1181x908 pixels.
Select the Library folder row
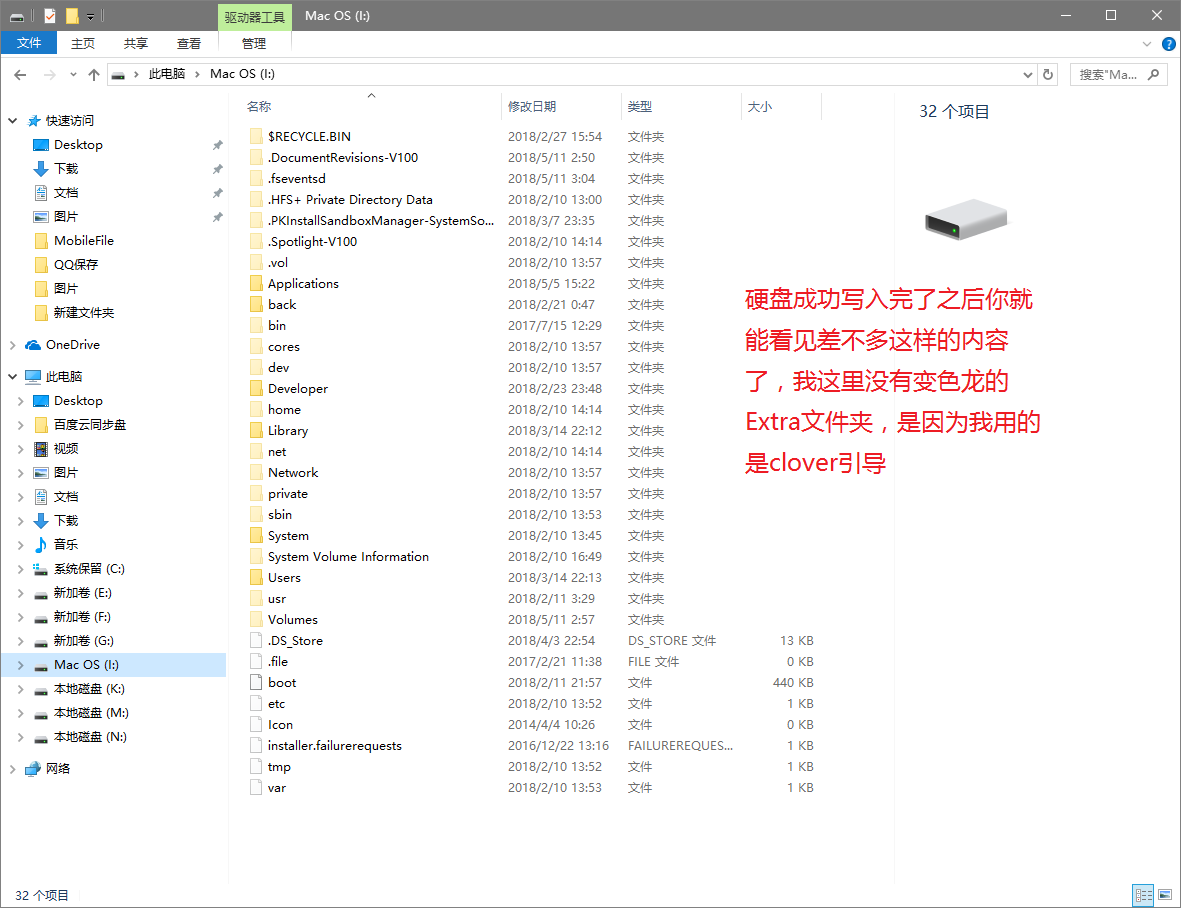click(x=531, y=431)
